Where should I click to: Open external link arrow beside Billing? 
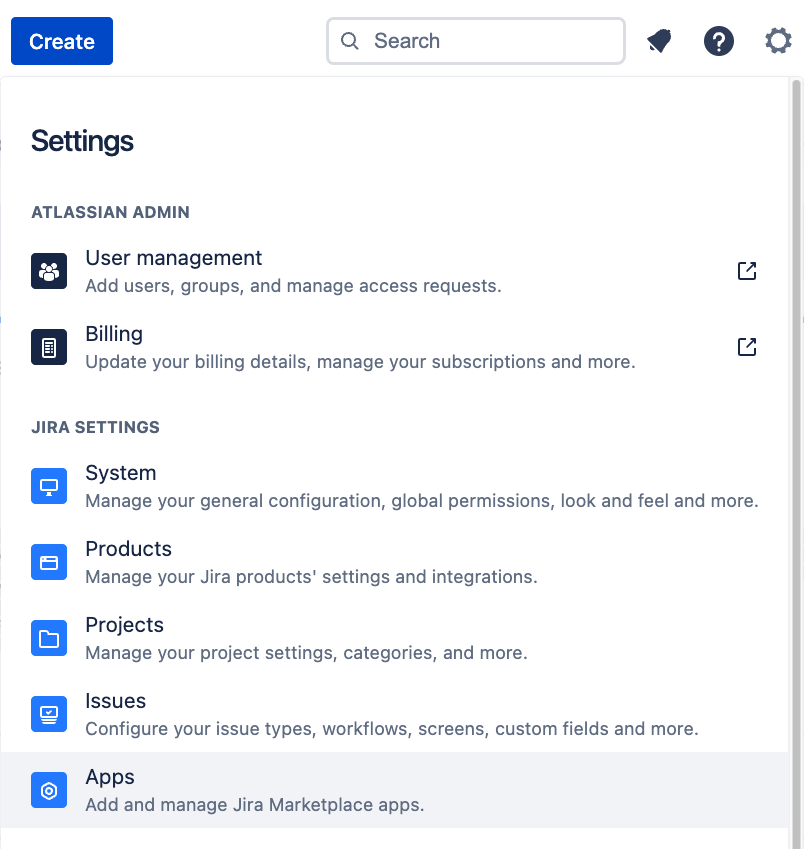pos(747,347)
